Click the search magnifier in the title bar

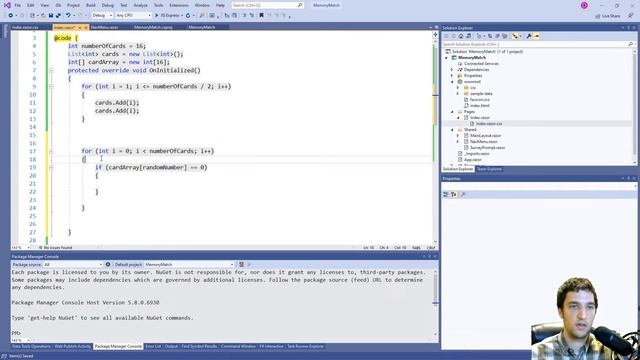click(x=300, y=5)
